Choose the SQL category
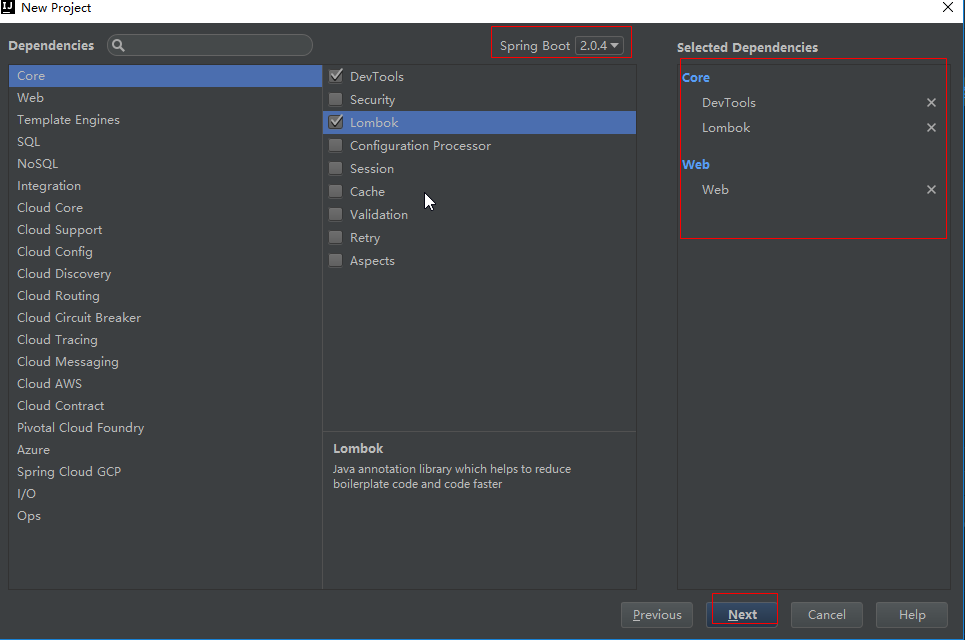 coord(165,142)
